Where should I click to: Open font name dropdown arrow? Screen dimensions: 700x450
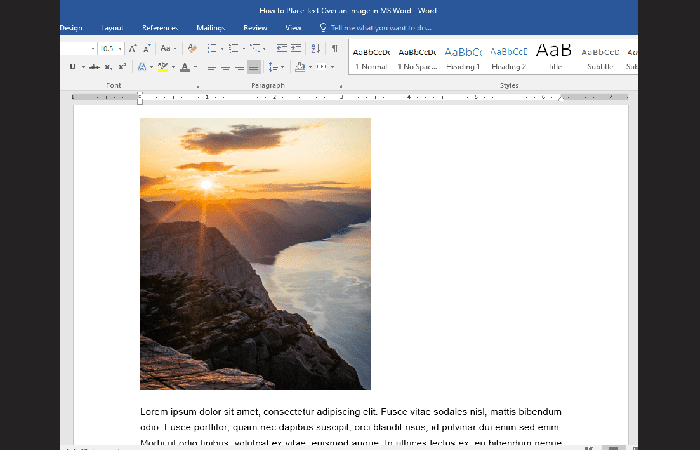[93, 48]
